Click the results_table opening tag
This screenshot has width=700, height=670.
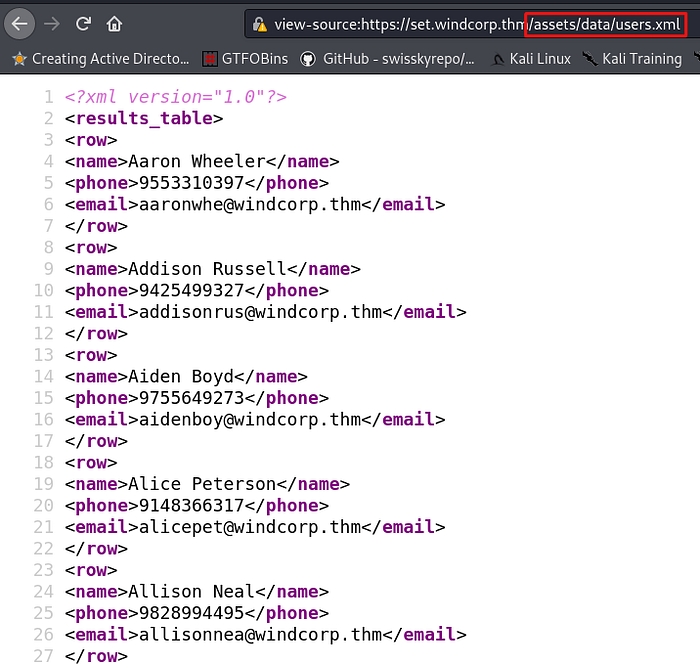click(x=144, y=118)
